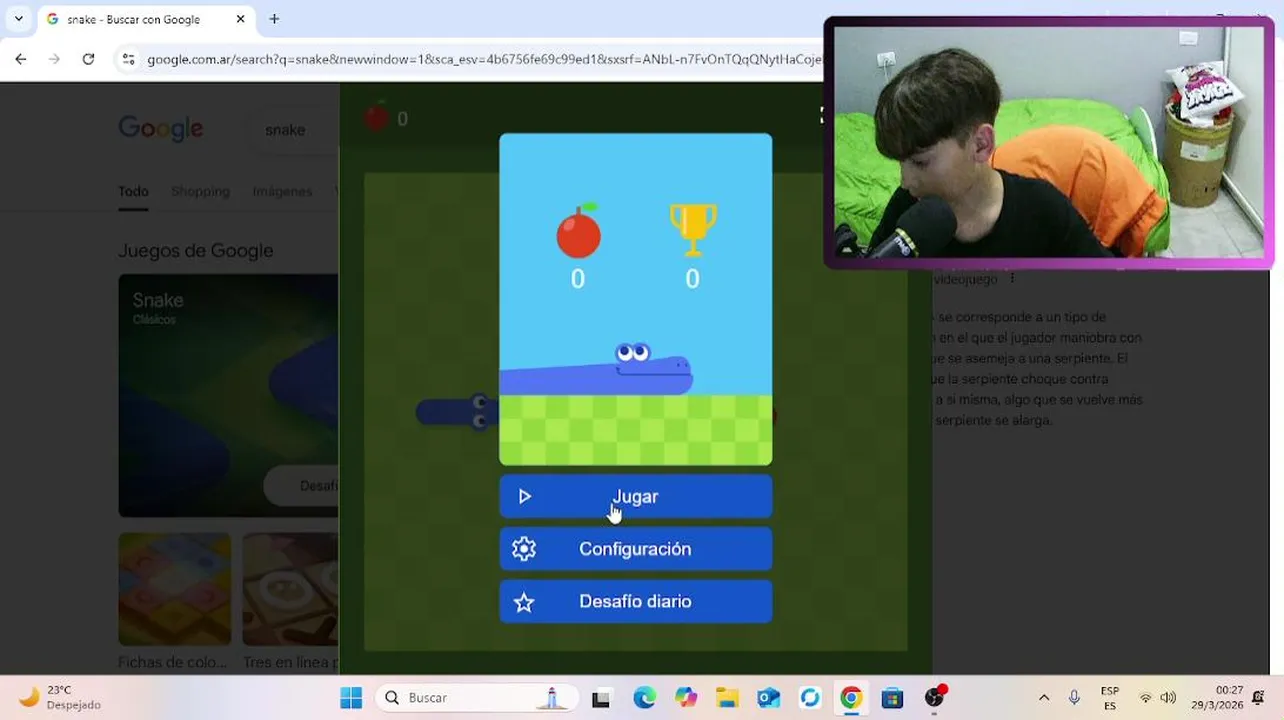Image resolution: width=1284 pixels, height=720 pixels.
Task: Open the Configuración settings button
Action: 635,549
